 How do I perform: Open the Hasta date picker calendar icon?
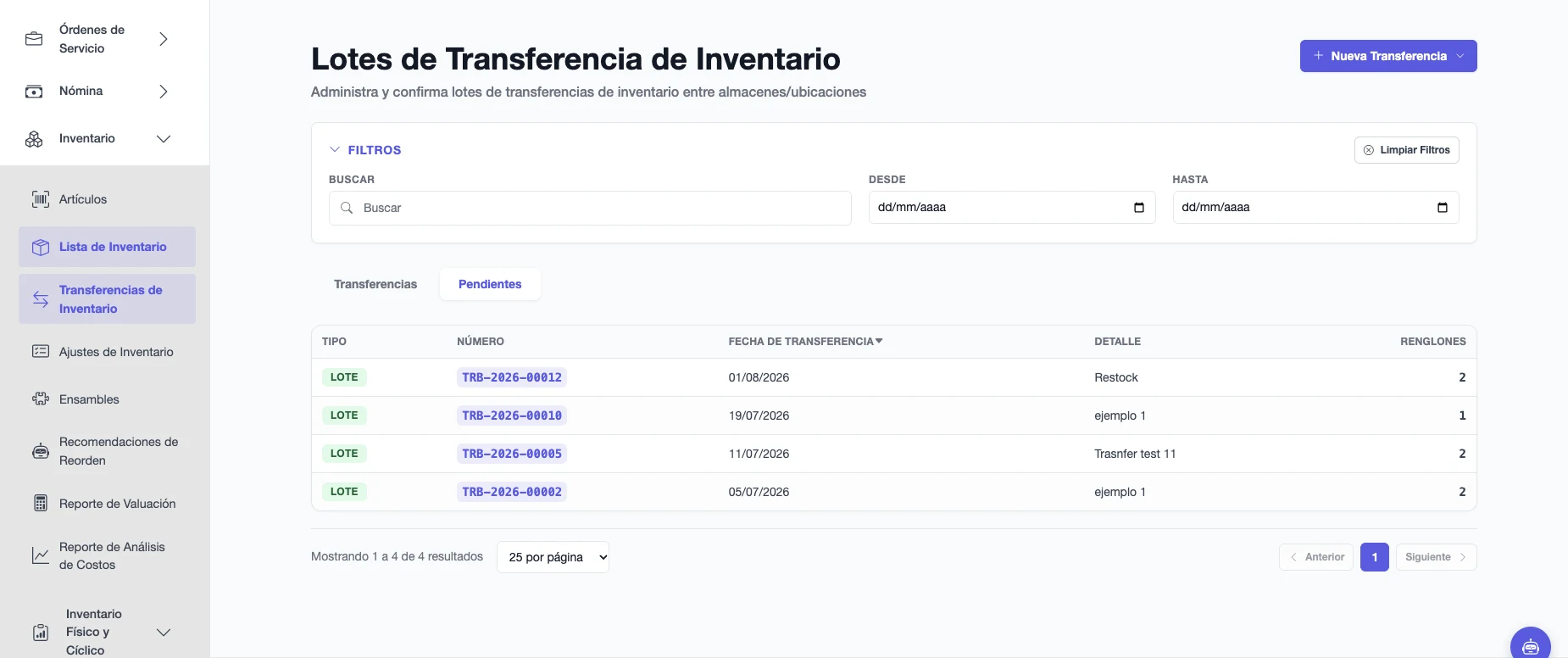click(x=1443, y=208)
